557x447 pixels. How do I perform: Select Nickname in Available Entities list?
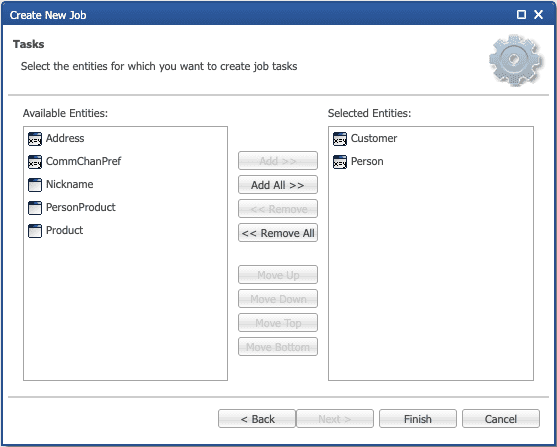70,184
